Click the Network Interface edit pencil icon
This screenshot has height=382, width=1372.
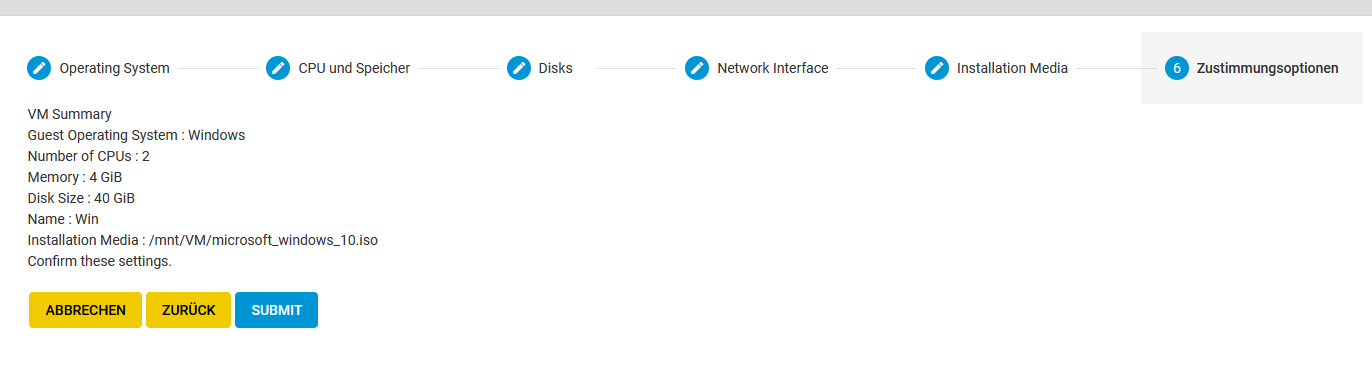(x=697, y=68)
